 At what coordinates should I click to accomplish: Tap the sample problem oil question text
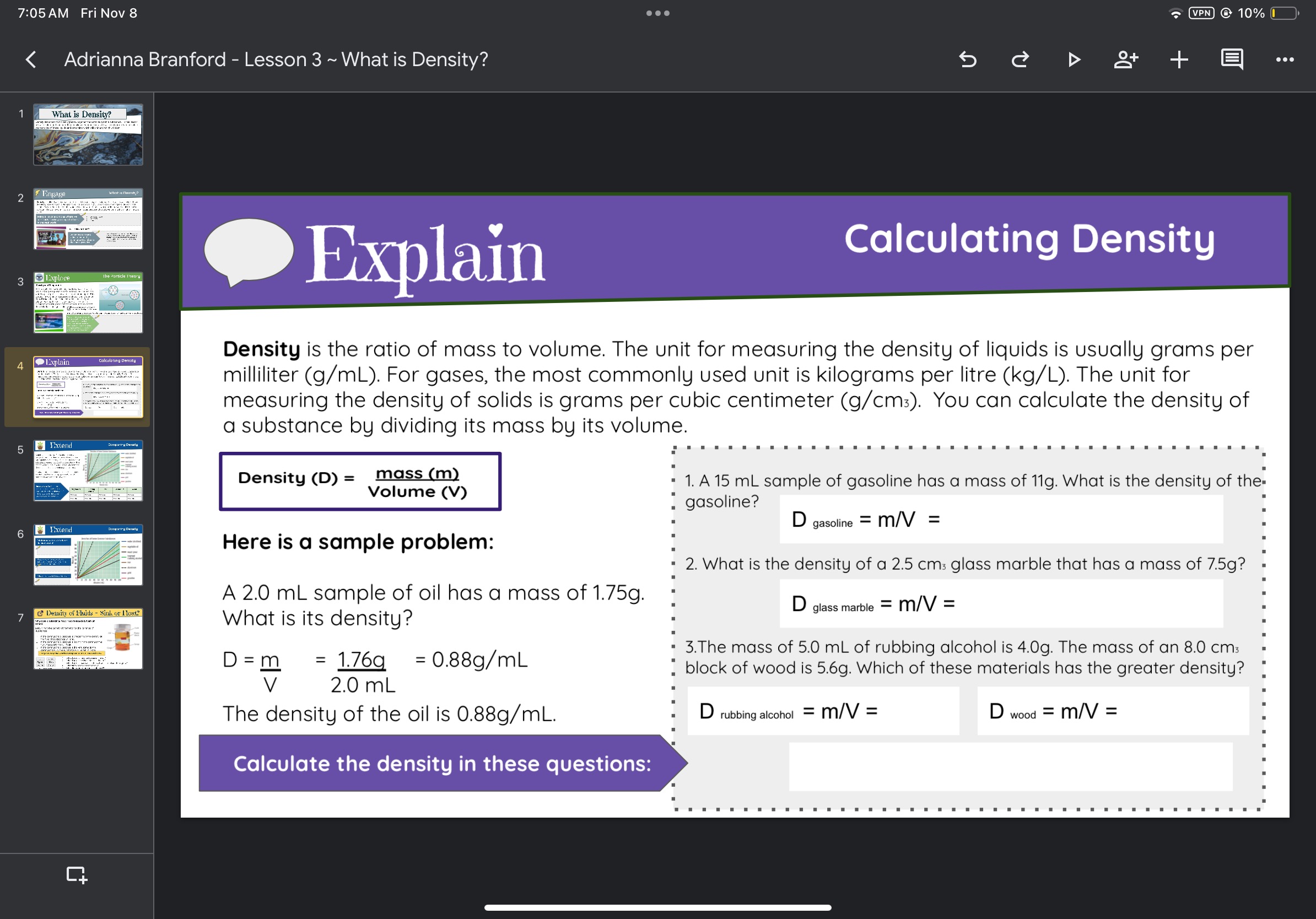[434, 605]
